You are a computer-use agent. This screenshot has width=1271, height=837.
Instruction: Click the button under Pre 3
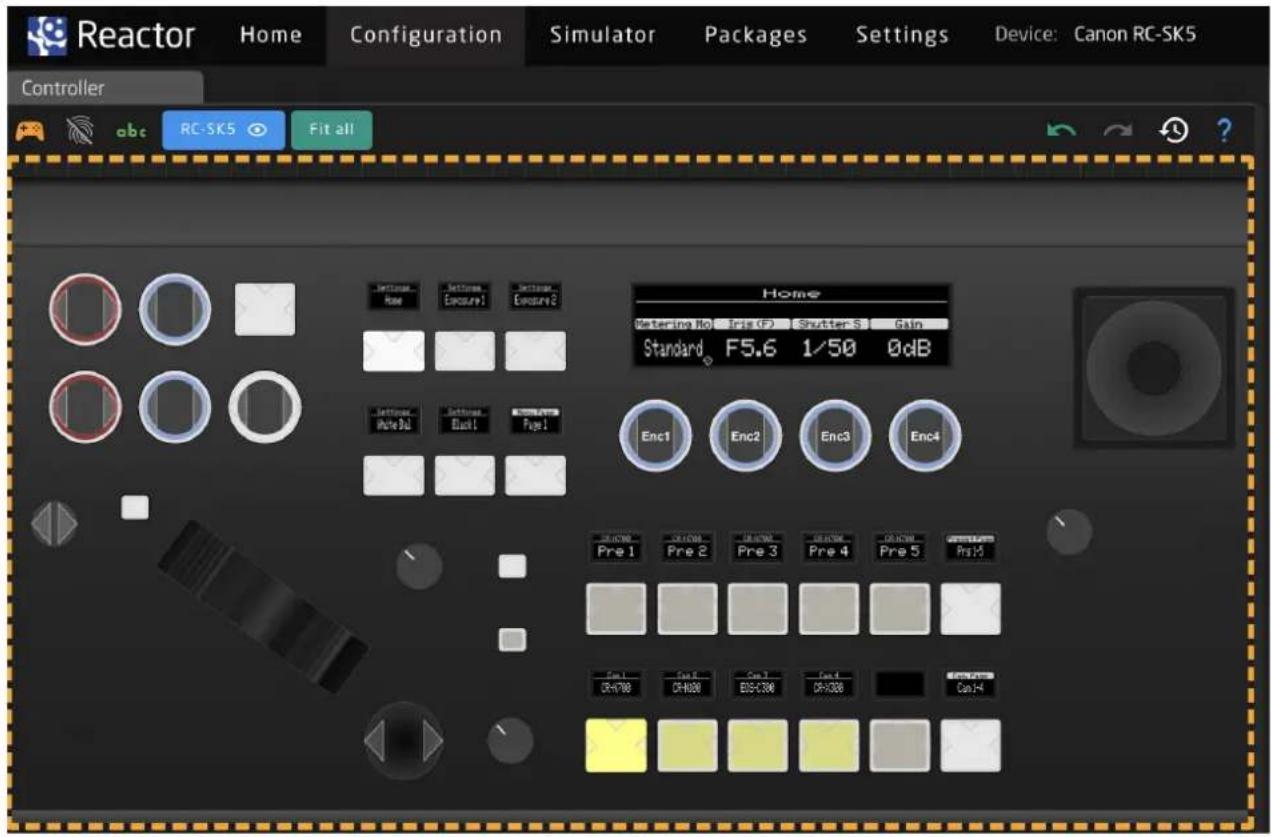[758, 609]
